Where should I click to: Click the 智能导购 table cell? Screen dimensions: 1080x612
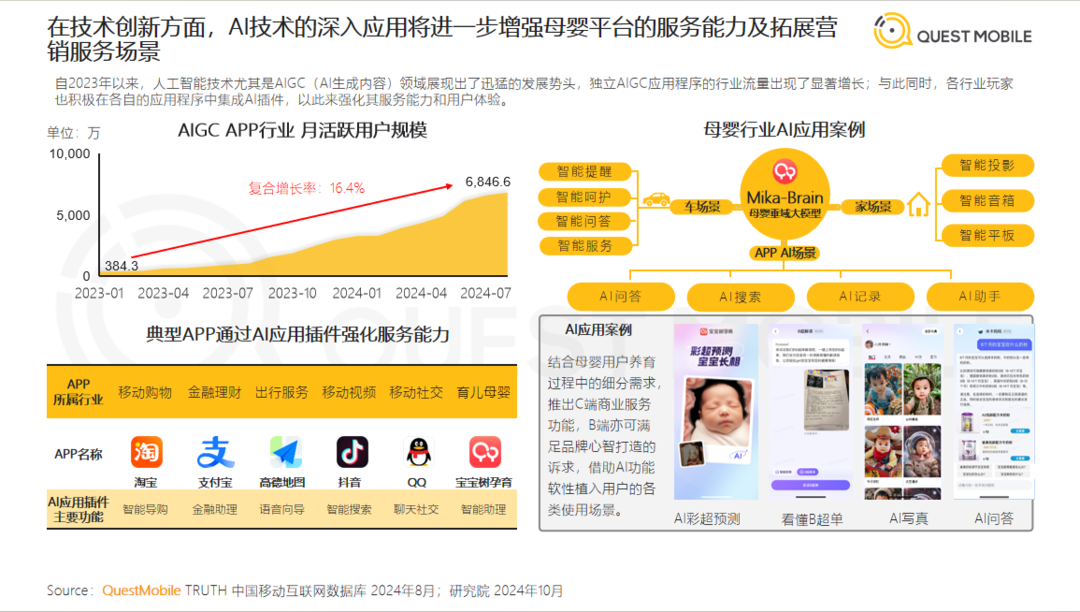[x=145, y=509]
